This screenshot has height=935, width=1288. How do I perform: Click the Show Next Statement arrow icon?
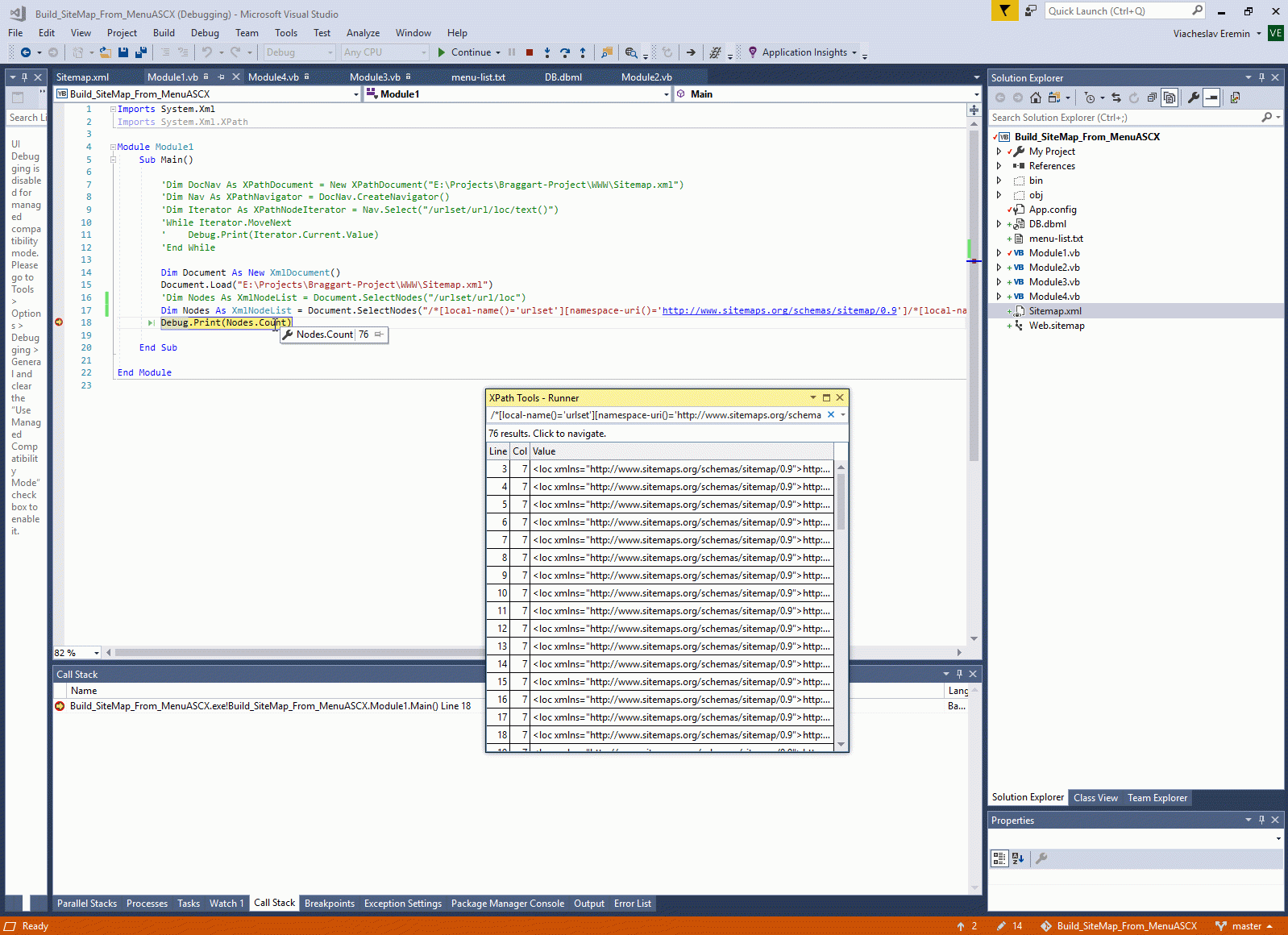[x=691, y=52]
